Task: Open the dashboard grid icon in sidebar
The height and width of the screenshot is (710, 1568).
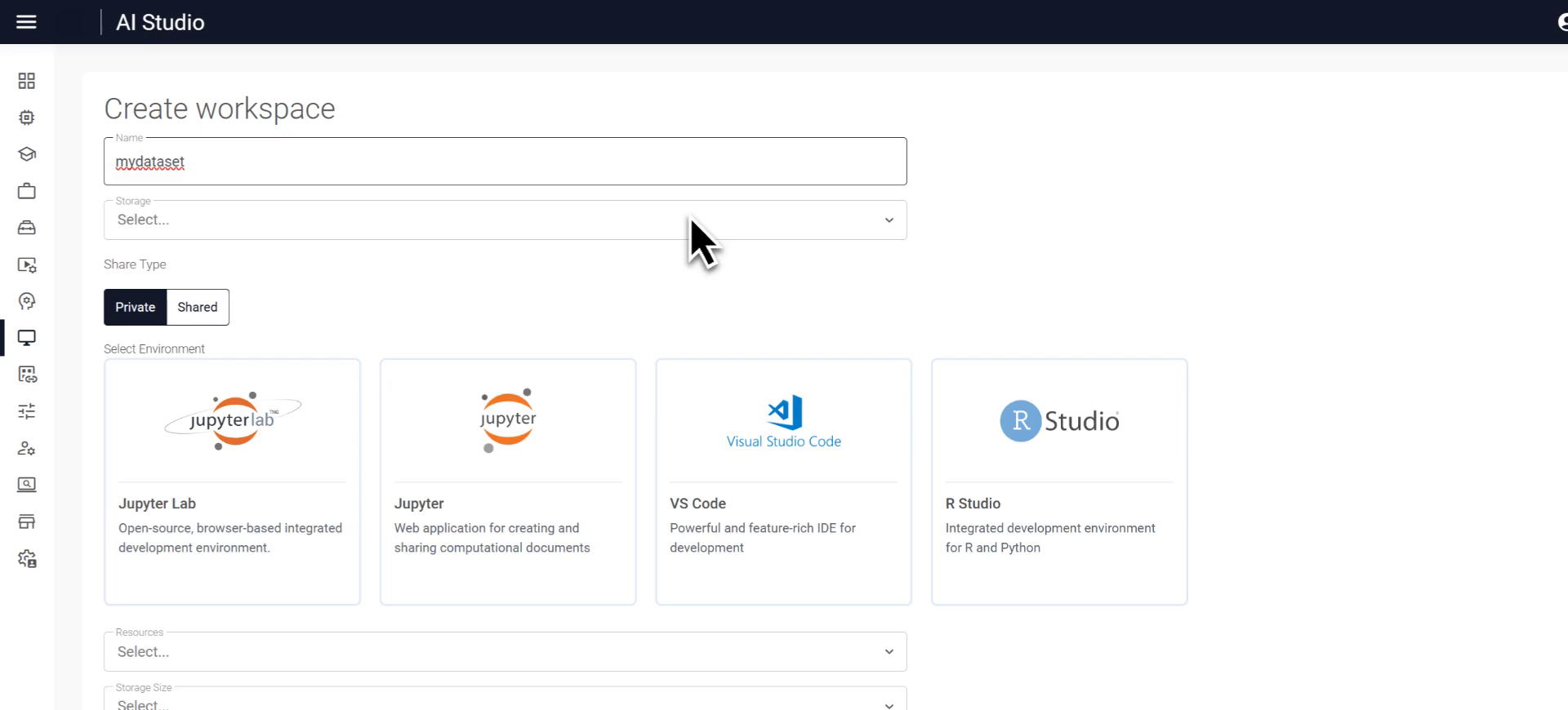Action: (x=26, y=81)
